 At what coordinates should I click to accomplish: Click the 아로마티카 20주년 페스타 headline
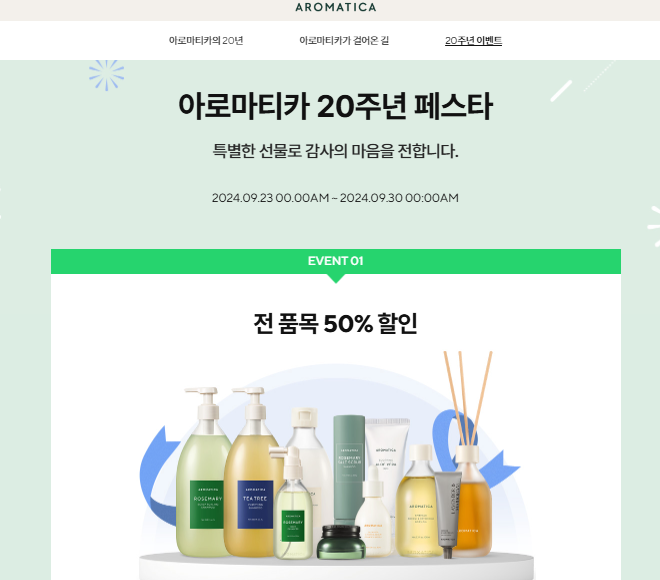coord(335,106)
